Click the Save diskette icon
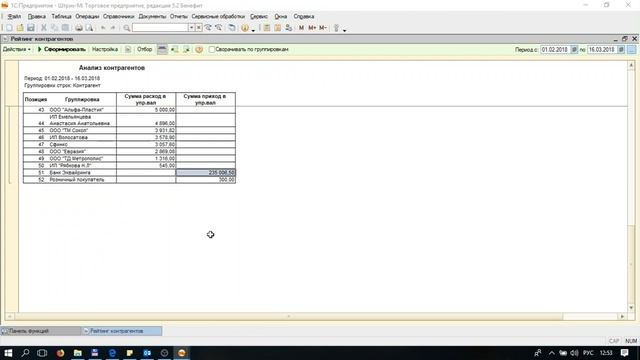Viewport: 640px width, 360px height. pos(31,28)
